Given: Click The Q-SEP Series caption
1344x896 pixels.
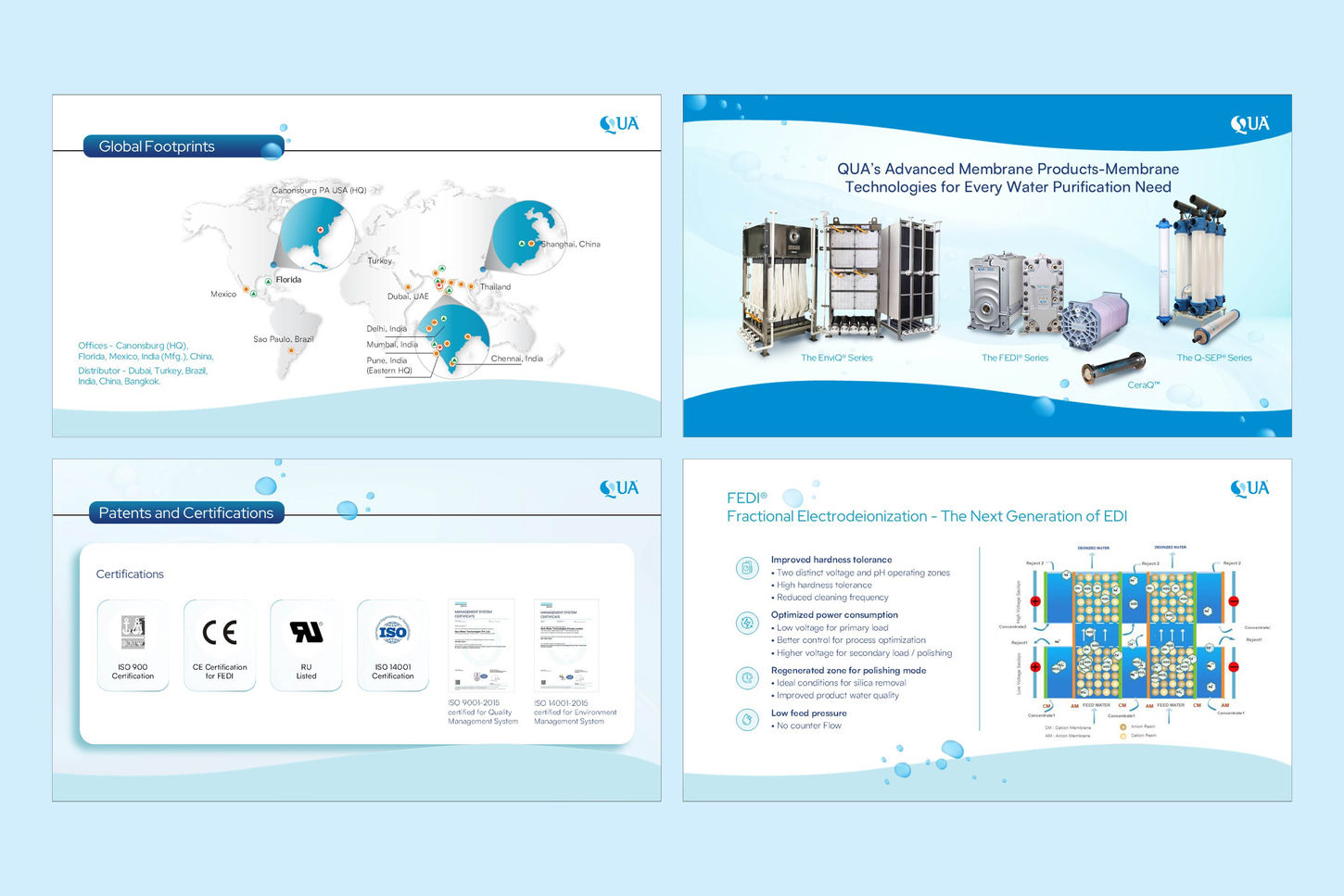Looking at the screenshot, I should click(x=1214, y=358).
